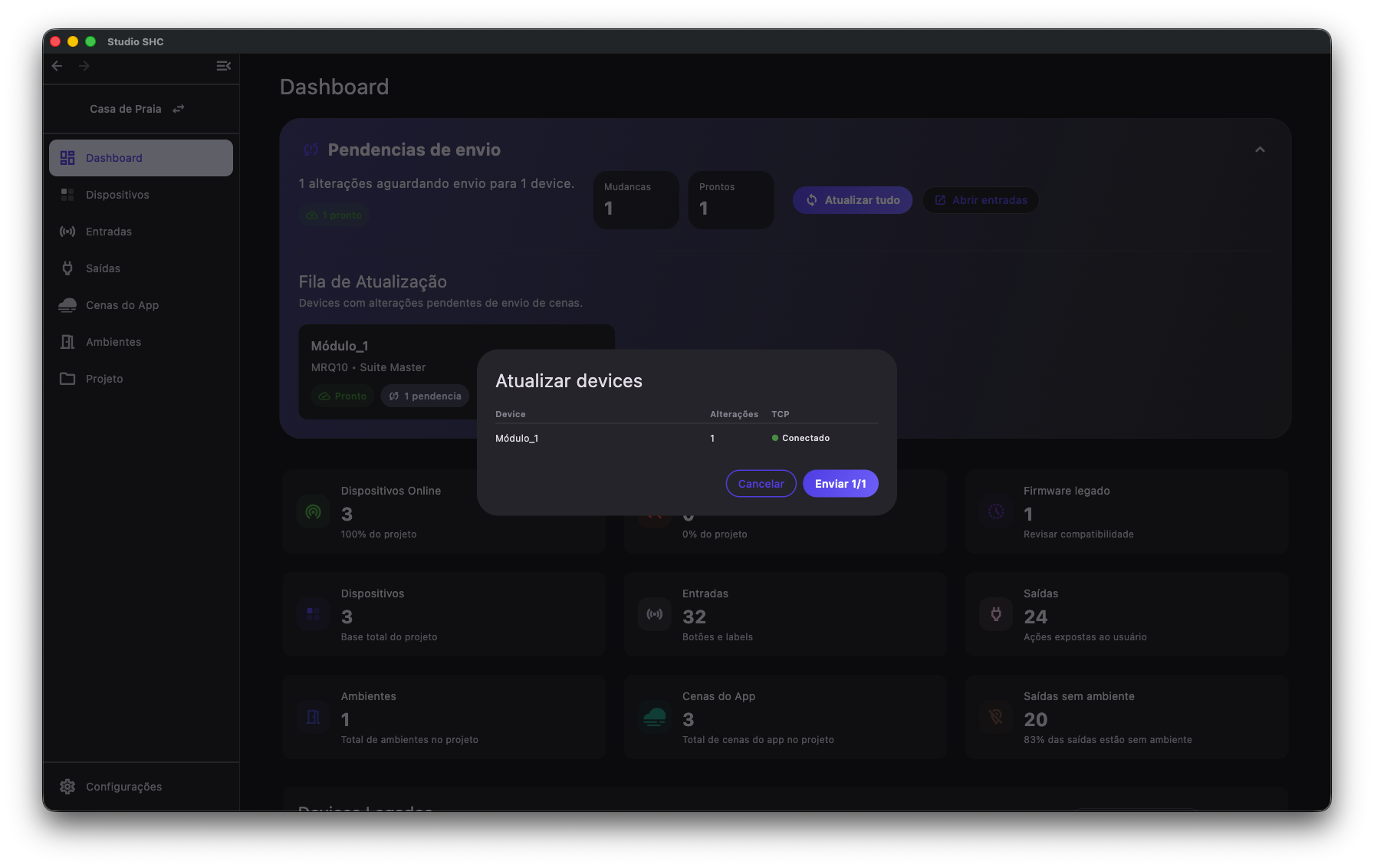The height and width of the screenshot is (868, 1374).
Task: Click the 83% das saídas estão sem ambiente text
Action: coord(1107,740)
